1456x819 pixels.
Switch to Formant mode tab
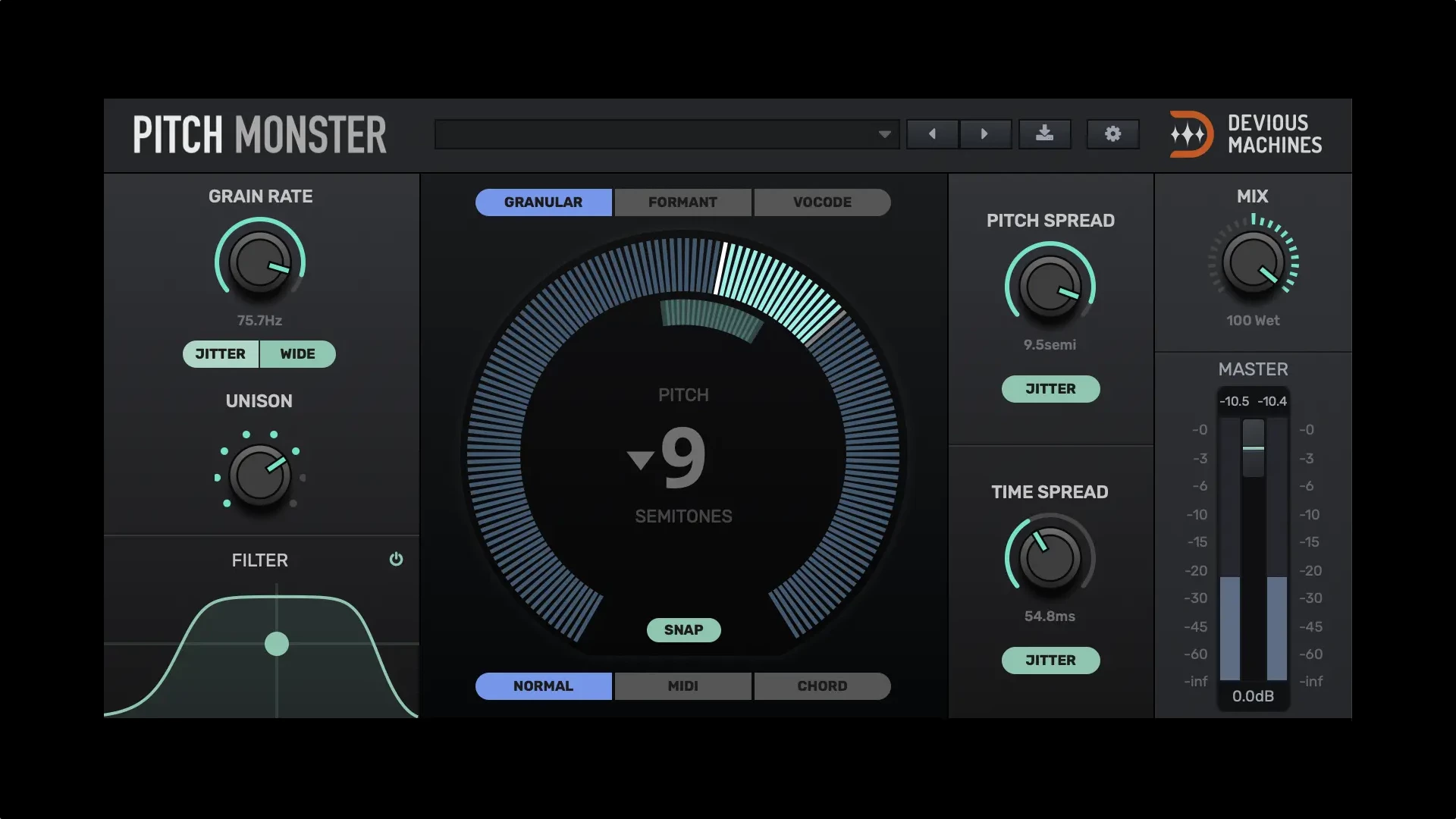682,202
